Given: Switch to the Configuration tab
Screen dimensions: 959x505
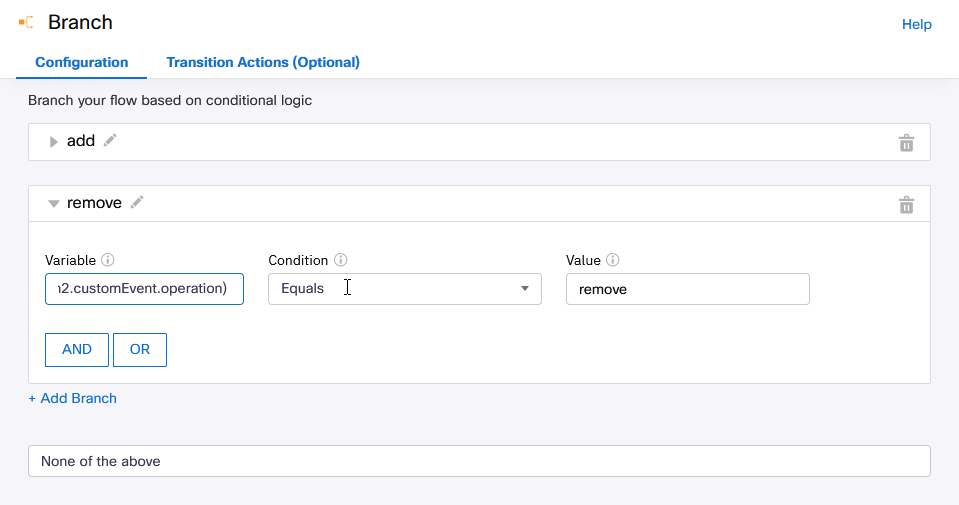Looking at the screenshot, I should click(82, 62).
